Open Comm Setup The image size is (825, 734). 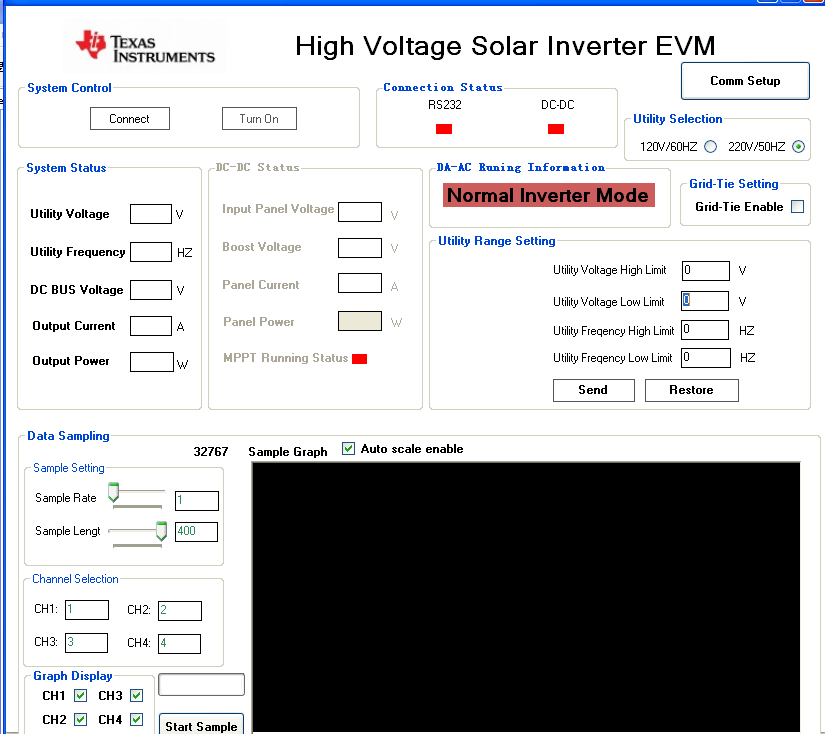pyautogui.click(x=745, y=81)
